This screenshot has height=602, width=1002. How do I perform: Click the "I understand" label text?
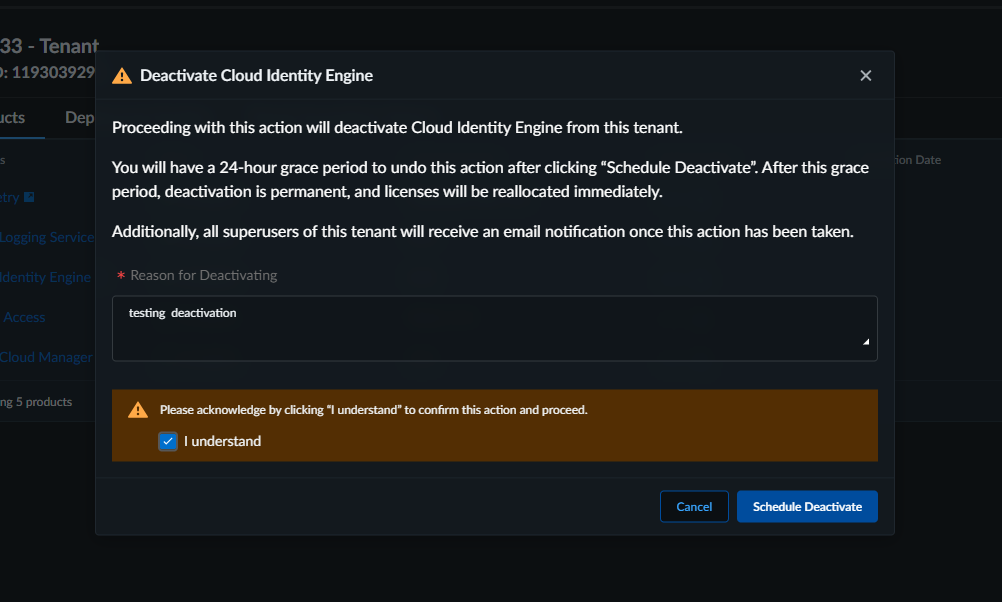[222, 441]
